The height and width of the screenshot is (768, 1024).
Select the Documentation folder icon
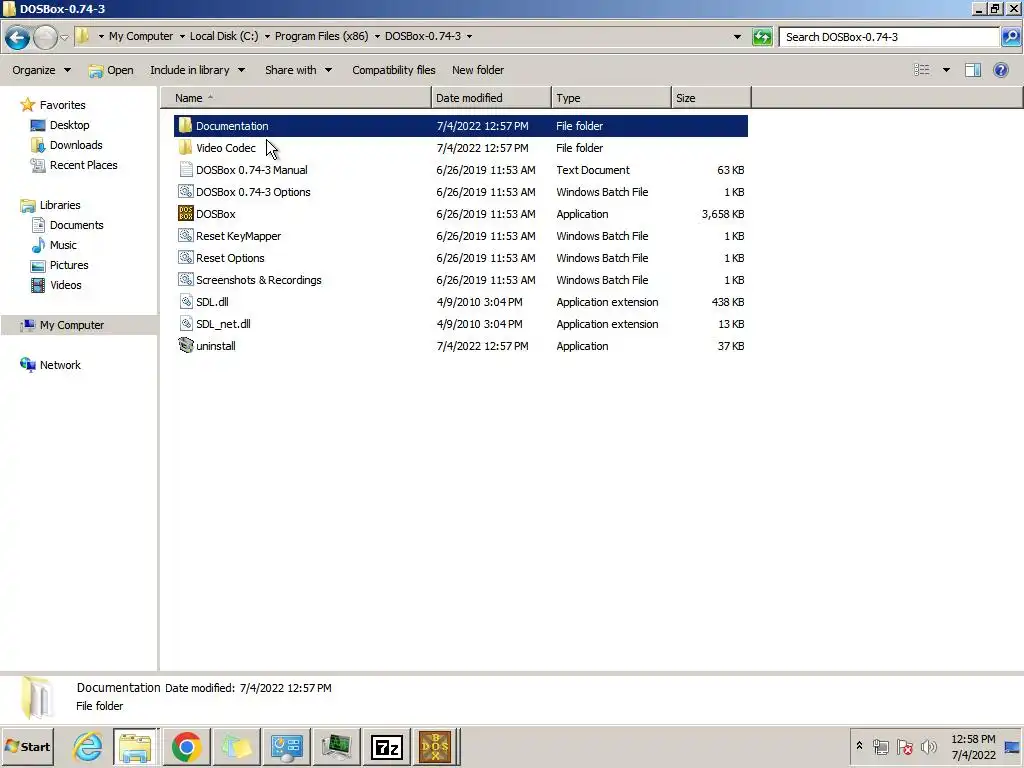(185, 125)
